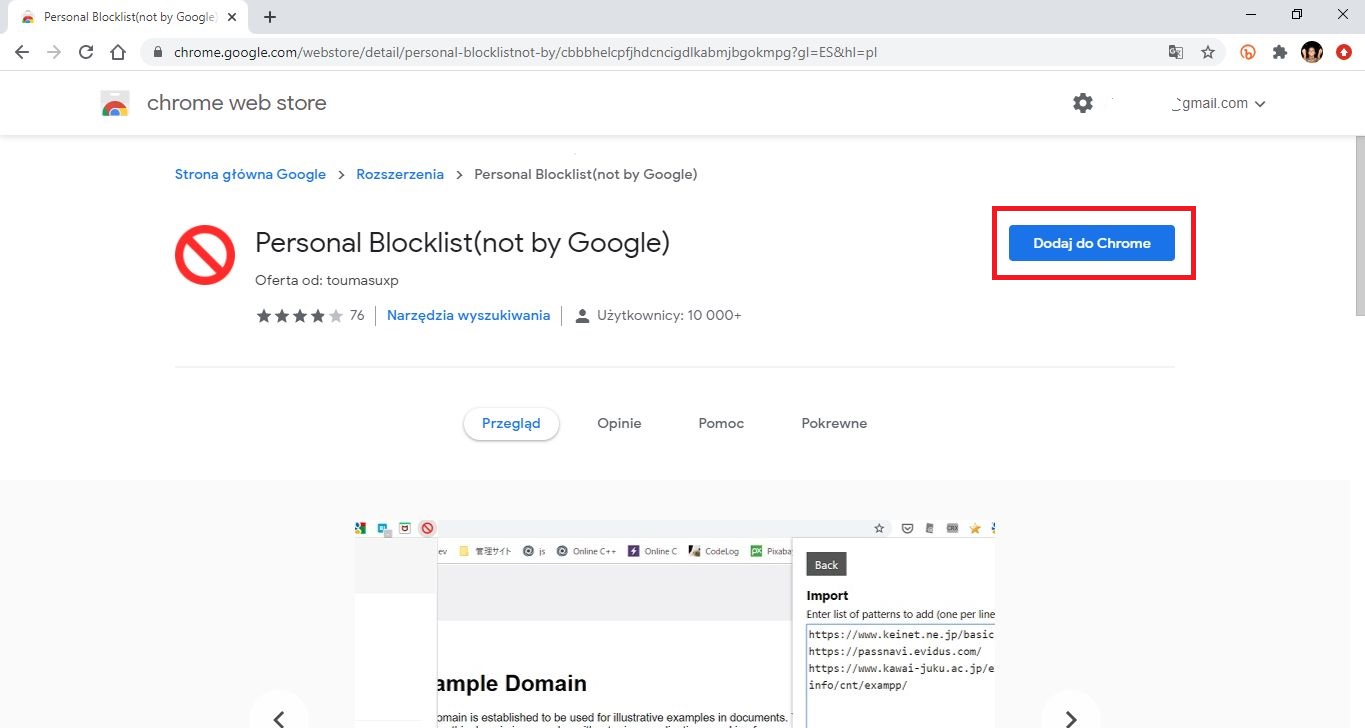Screen dimensions: 1365x728
Task: Click the orange extension icon beside bookmark star
Action: pyautogui.click(x=1248, y=52)
